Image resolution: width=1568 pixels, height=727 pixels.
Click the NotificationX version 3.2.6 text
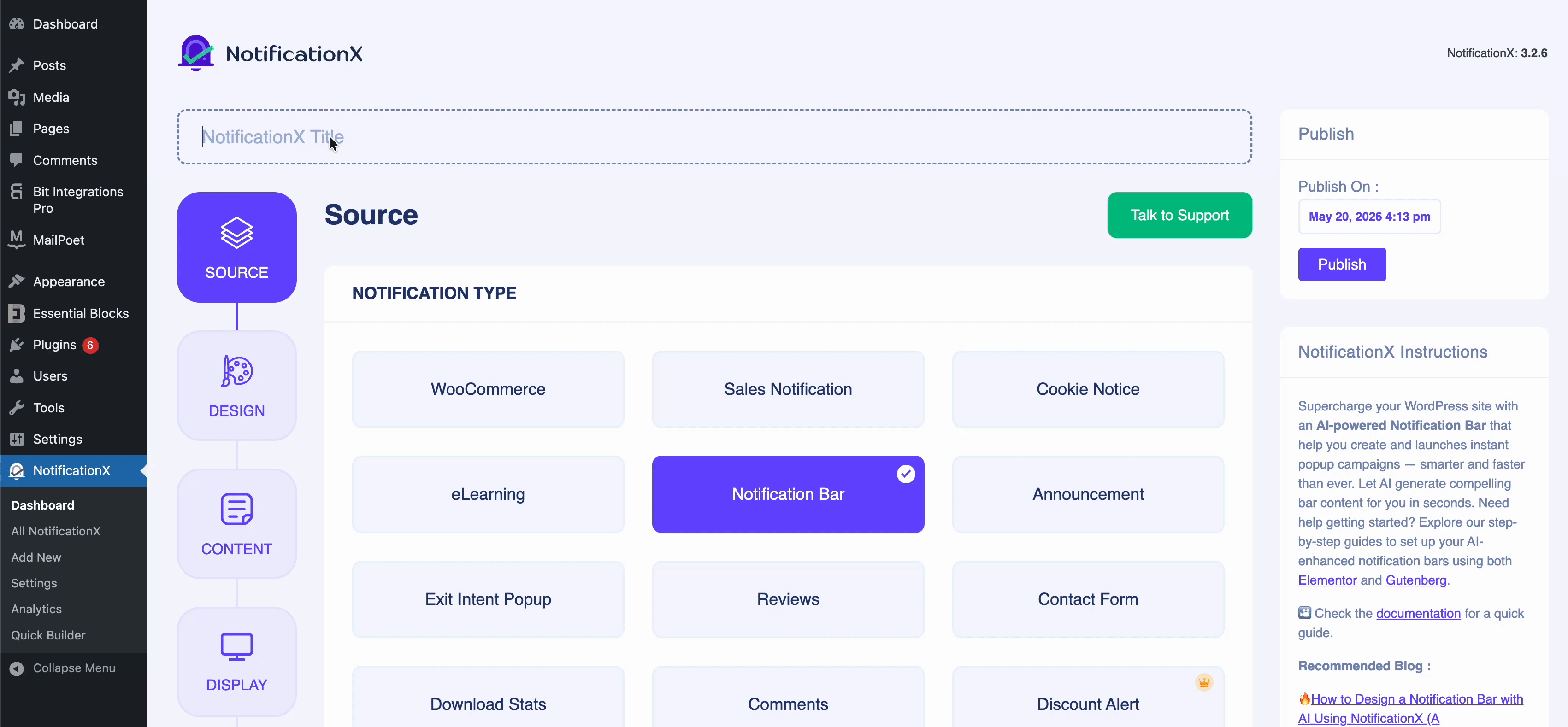pos(1497,53)
